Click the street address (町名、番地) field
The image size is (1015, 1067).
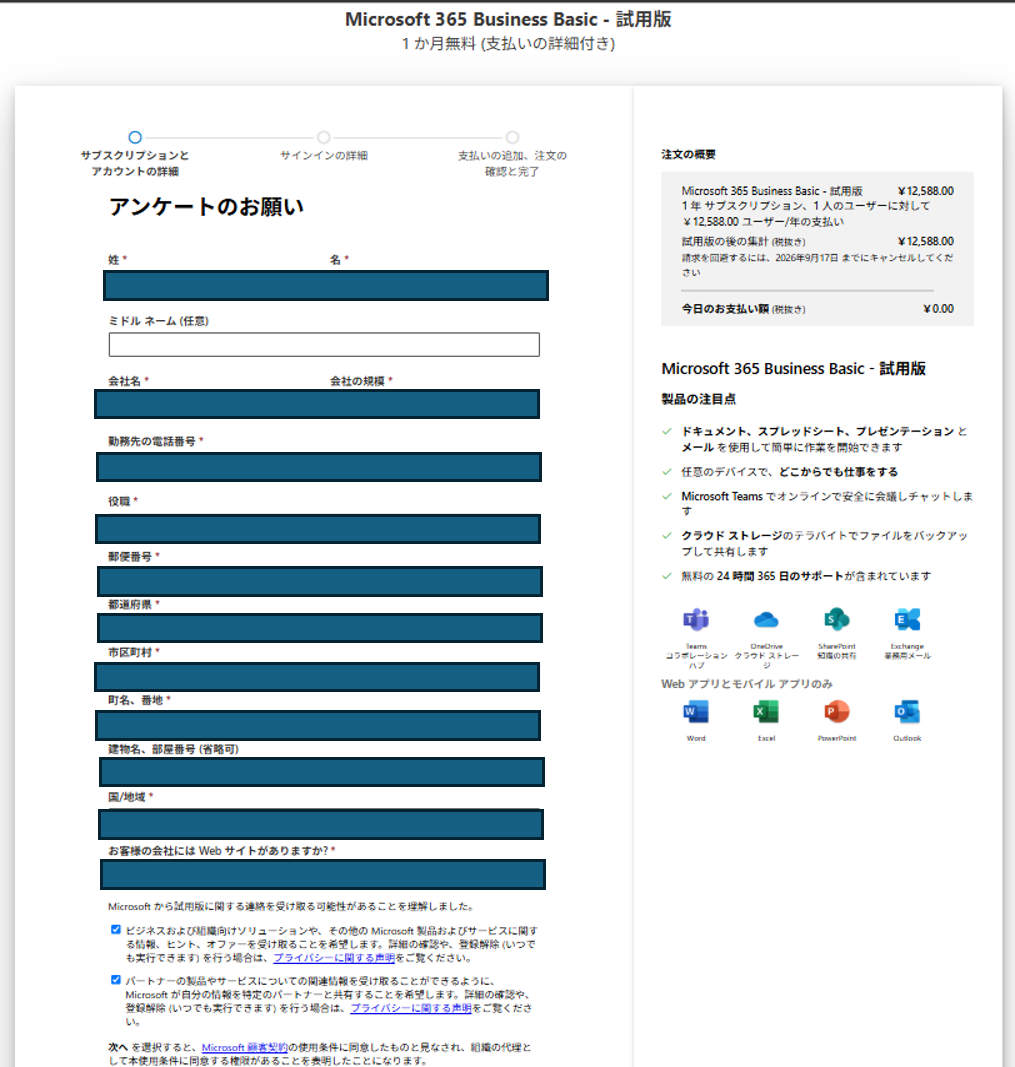click(318, 725)
